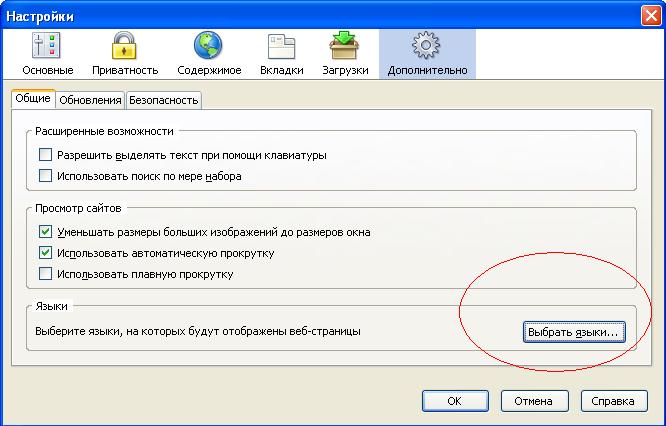Open the Обновления tab
Image resolution: width=666 pixels, height=426 pixels.
90,100
